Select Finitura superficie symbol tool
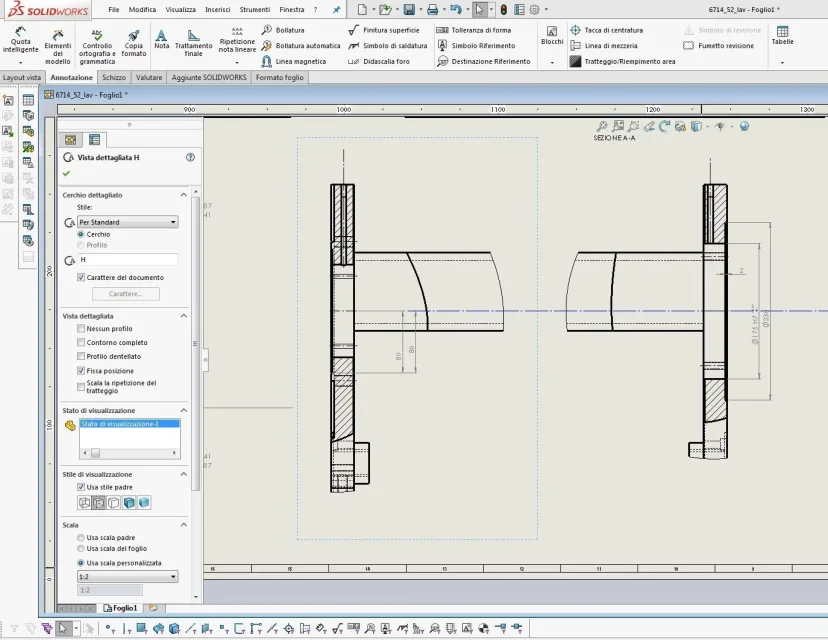The image size is (828, 640). coord(384,30)
